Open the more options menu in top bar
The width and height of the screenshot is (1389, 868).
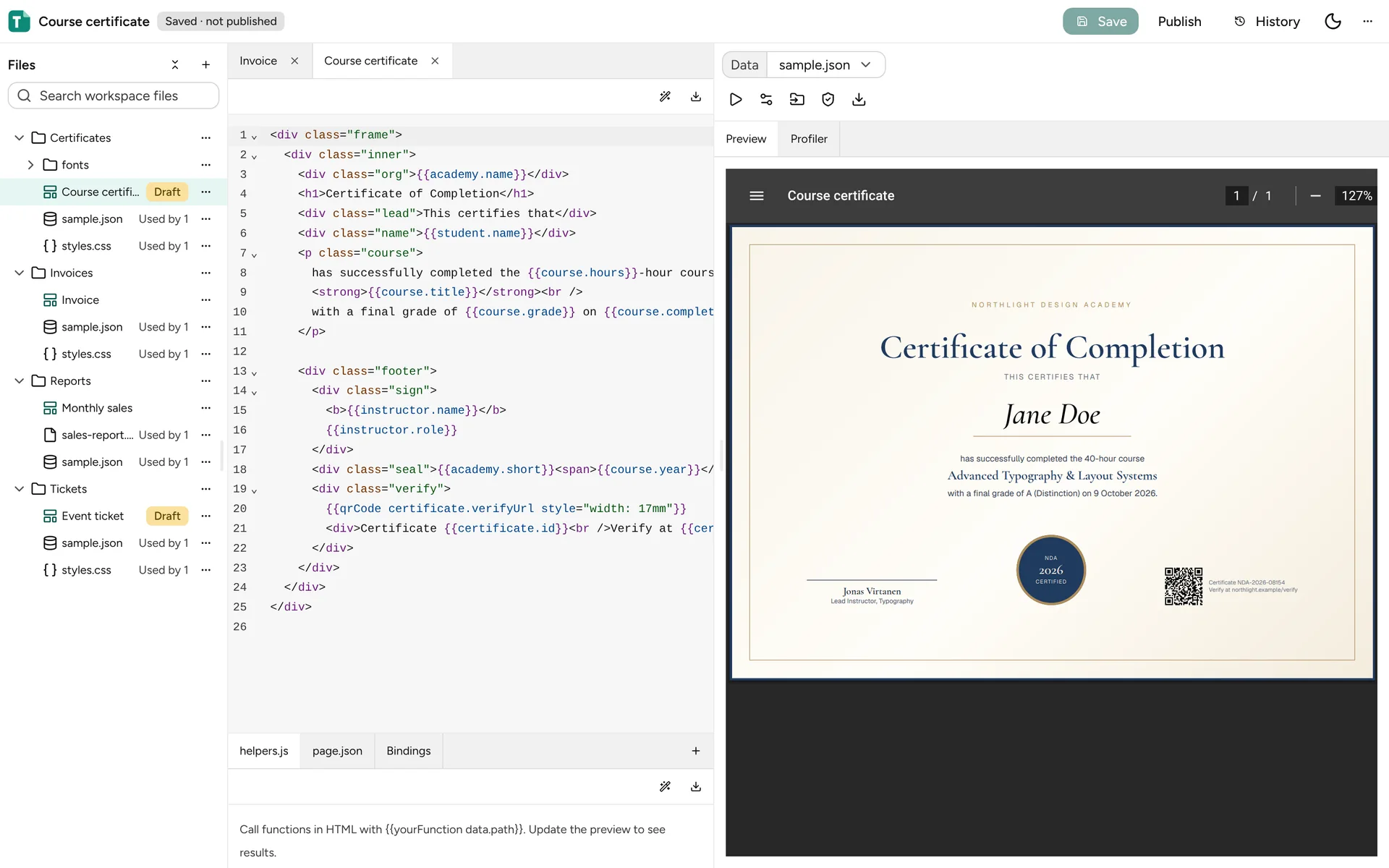[1367, 22]
